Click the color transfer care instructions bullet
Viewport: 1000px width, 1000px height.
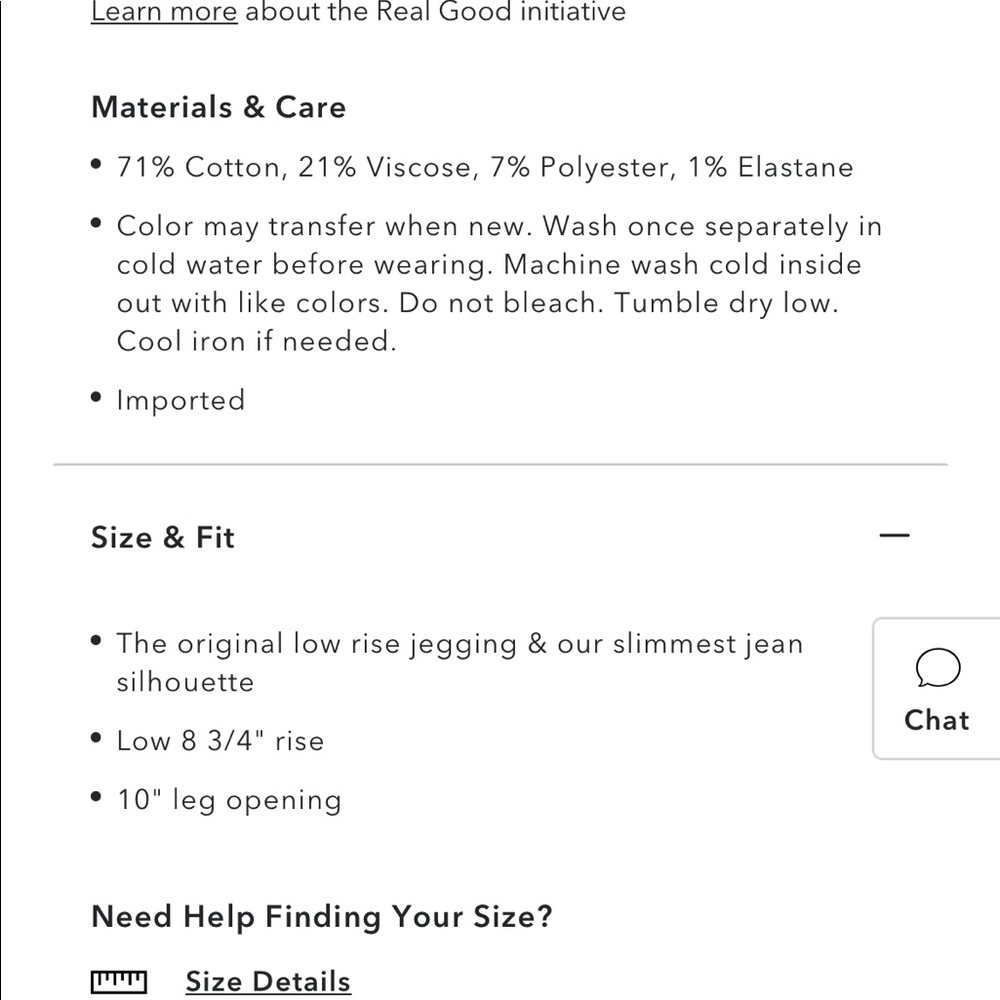click(500, 283)
